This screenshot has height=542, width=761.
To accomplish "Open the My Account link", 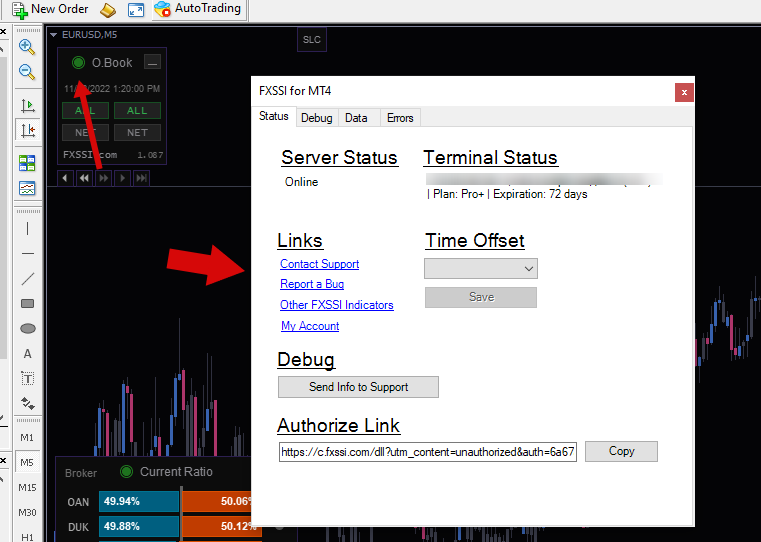I will click(310, 326).
